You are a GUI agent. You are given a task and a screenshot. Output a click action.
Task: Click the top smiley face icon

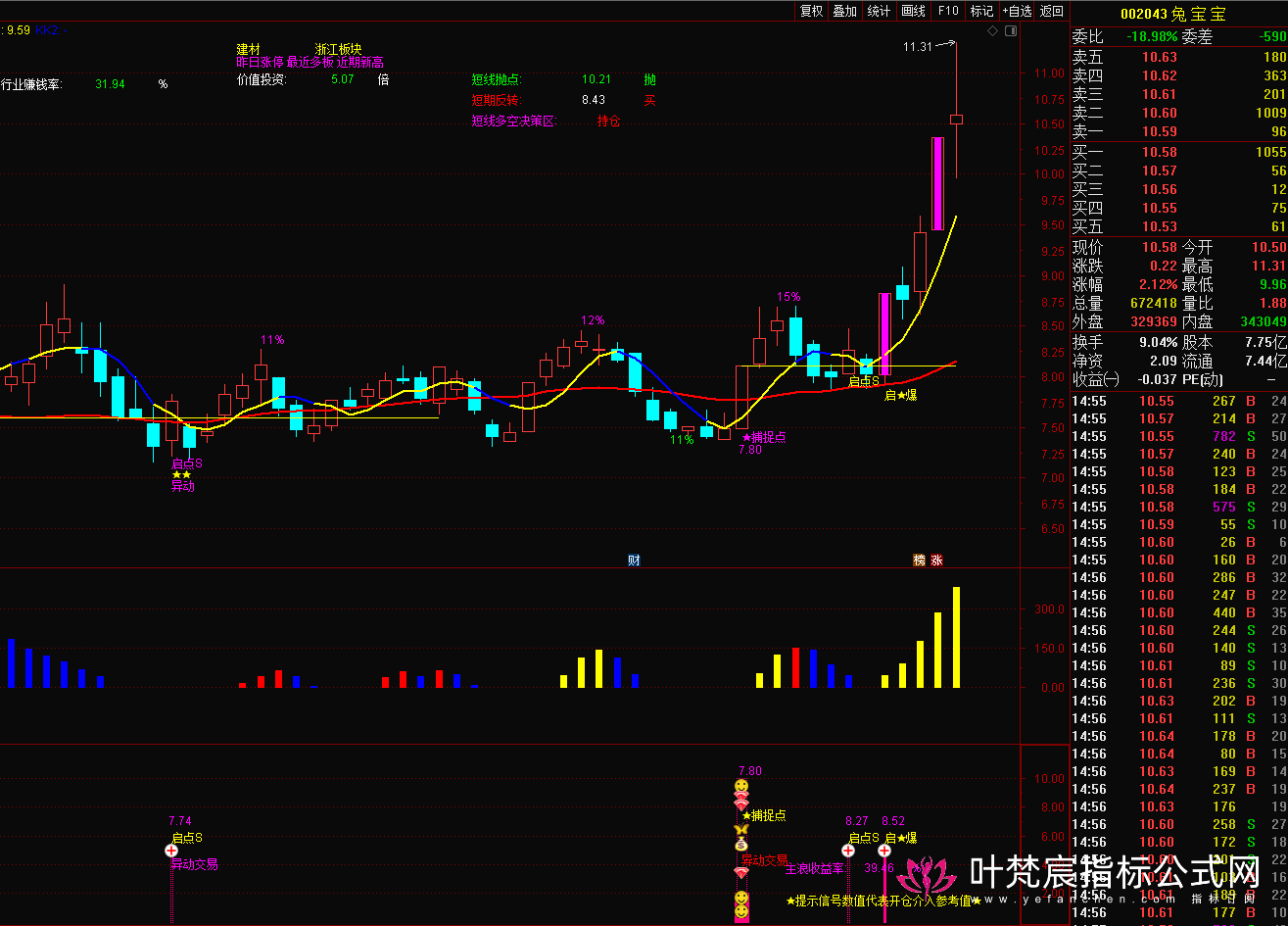tap(741, 787)
